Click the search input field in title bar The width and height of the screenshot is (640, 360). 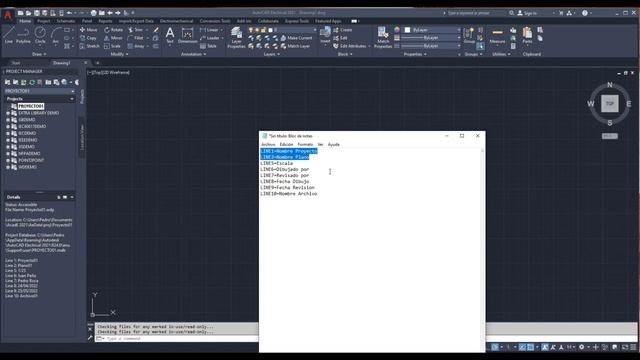coord(473,13)
